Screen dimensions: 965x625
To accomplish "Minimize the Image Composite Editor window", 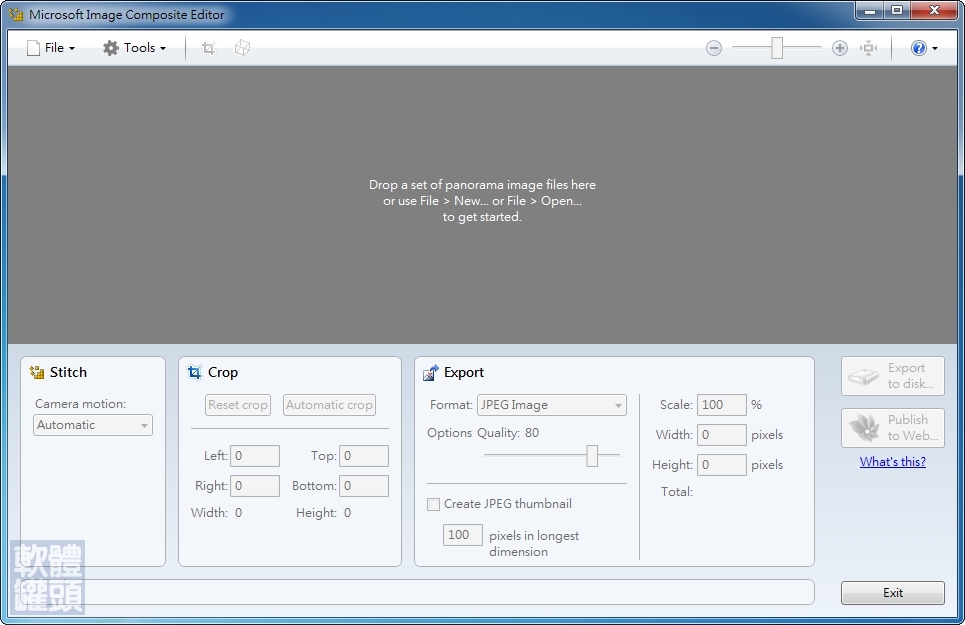I will (x=870, y=10).
